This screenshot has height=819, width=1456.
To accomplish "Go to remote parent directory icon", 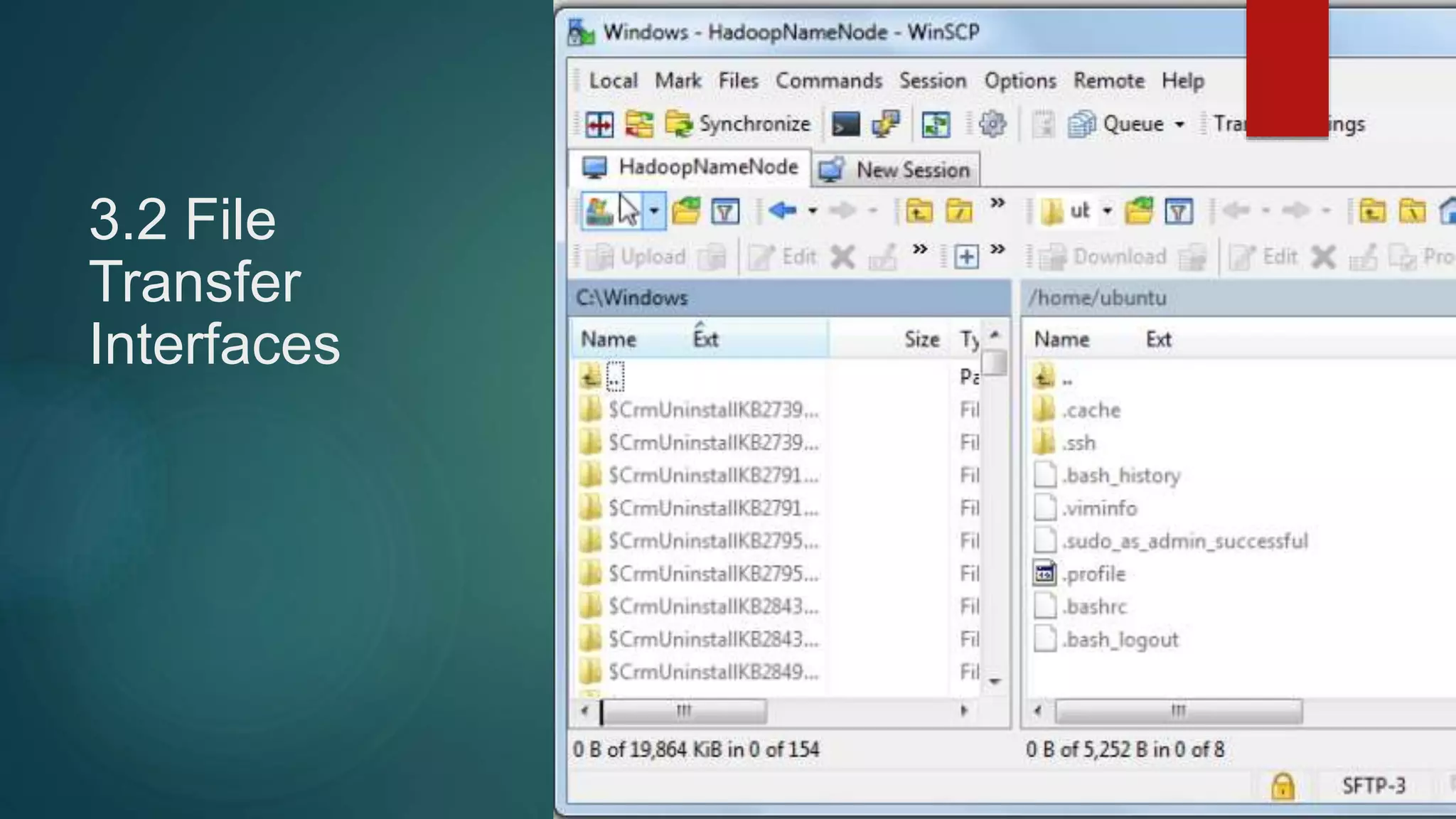I will pyautogui.click(x=1372, y=211).
